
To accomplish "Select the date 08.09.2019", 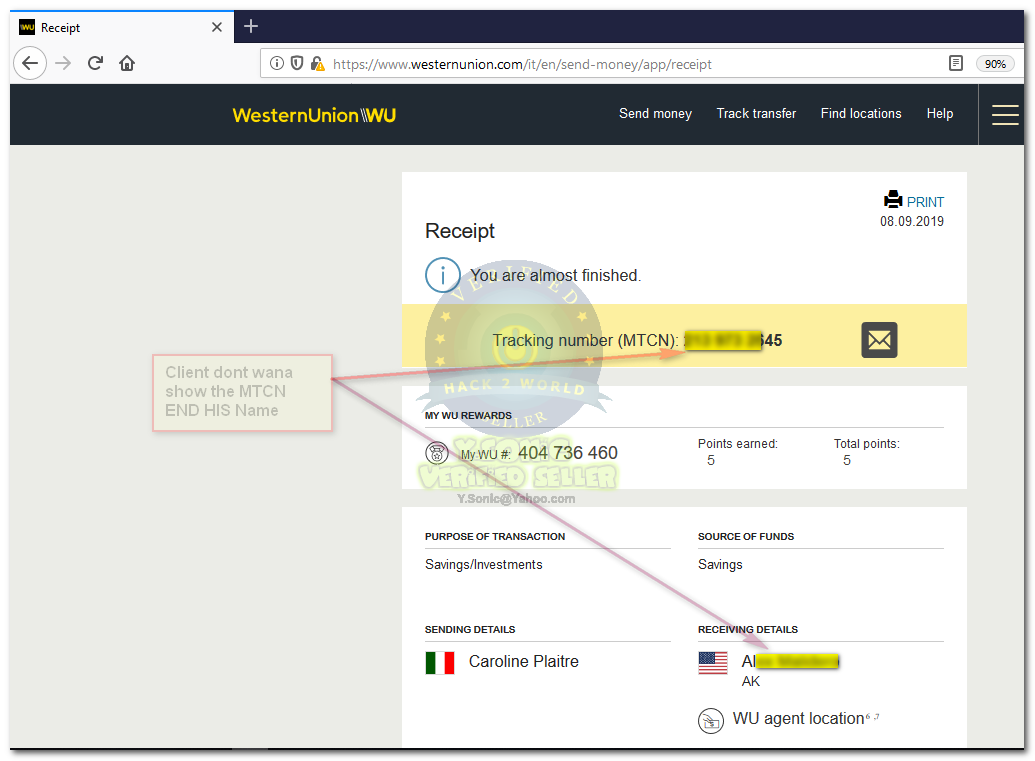I will point(912,222).
